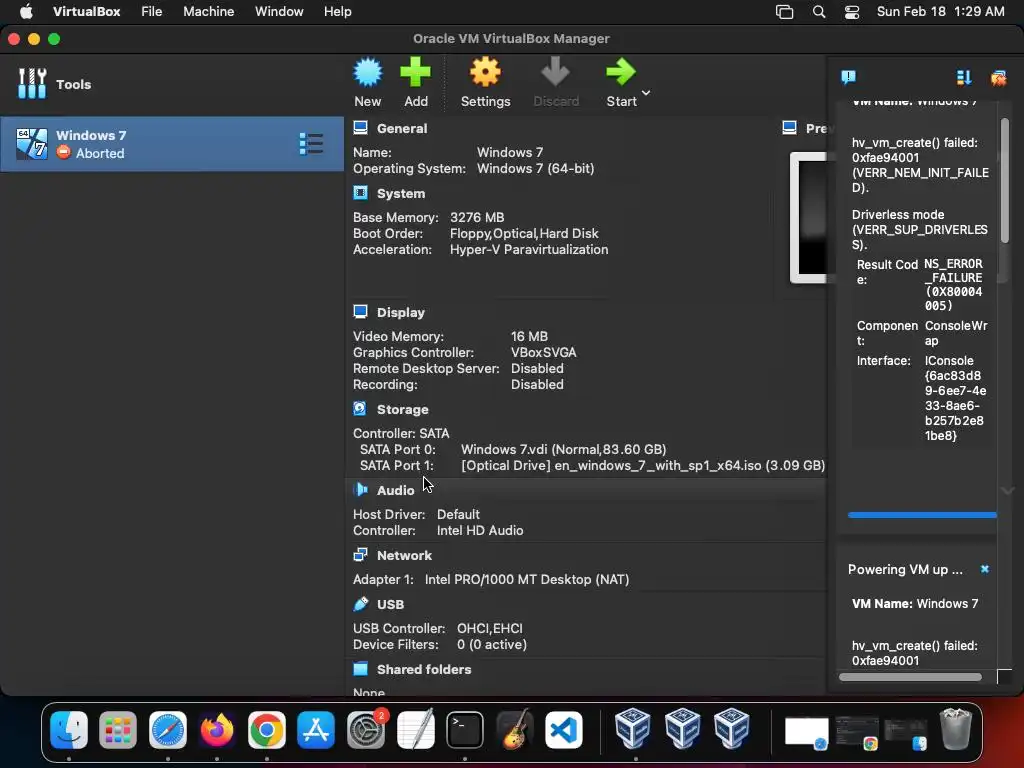Click the notification panel horizontal scrollbar
1024x768 pixels.
[x=910, y=677]
